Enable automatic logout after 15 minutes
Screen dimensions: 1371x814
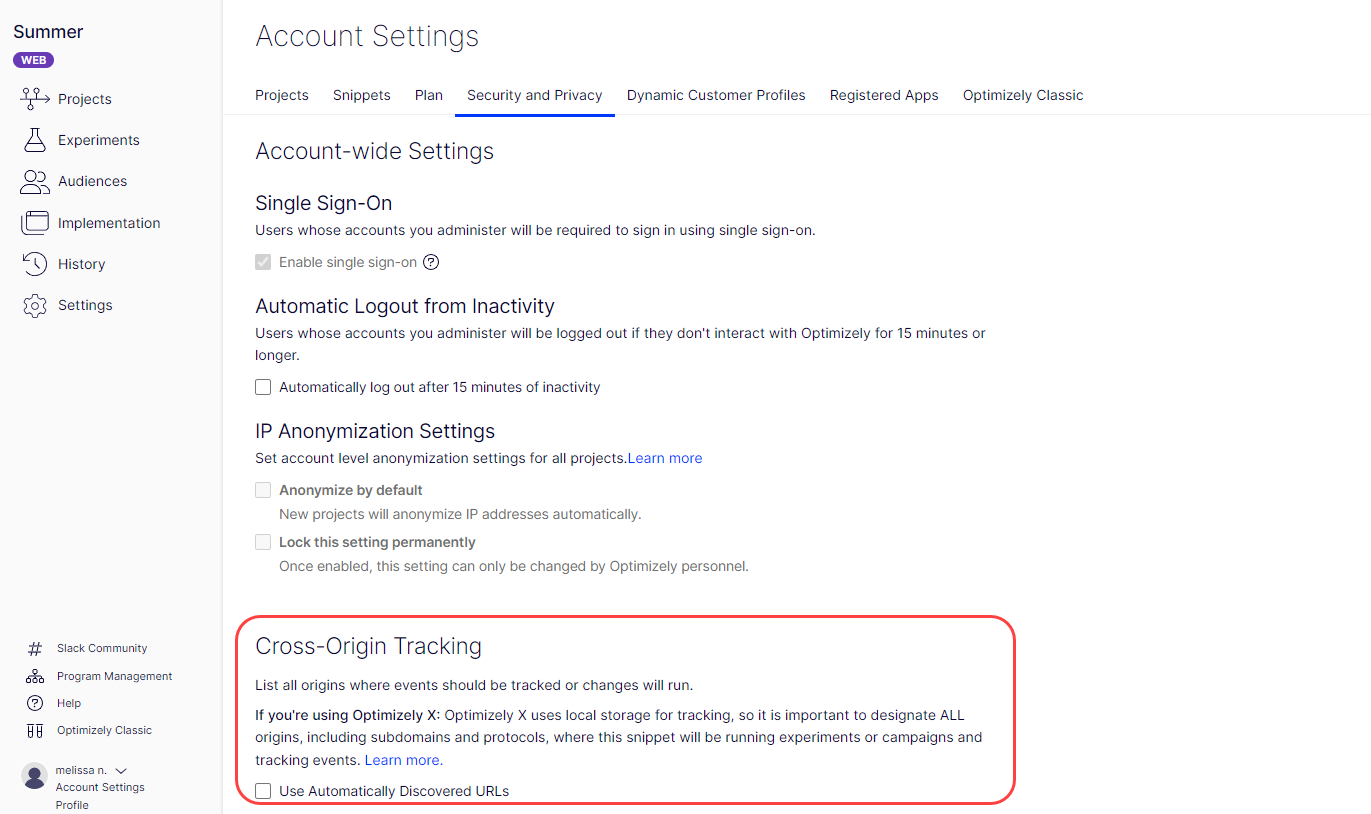click(263, 386)
